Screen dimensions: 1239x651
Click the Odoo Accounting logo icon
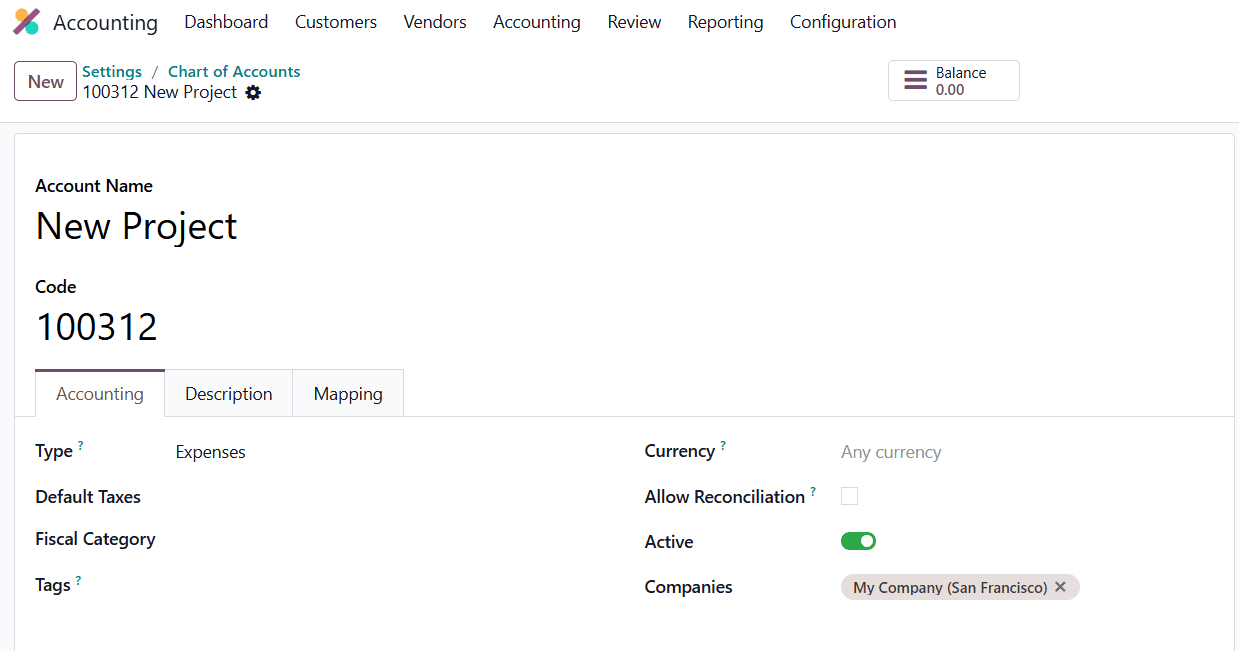(26, 21)
